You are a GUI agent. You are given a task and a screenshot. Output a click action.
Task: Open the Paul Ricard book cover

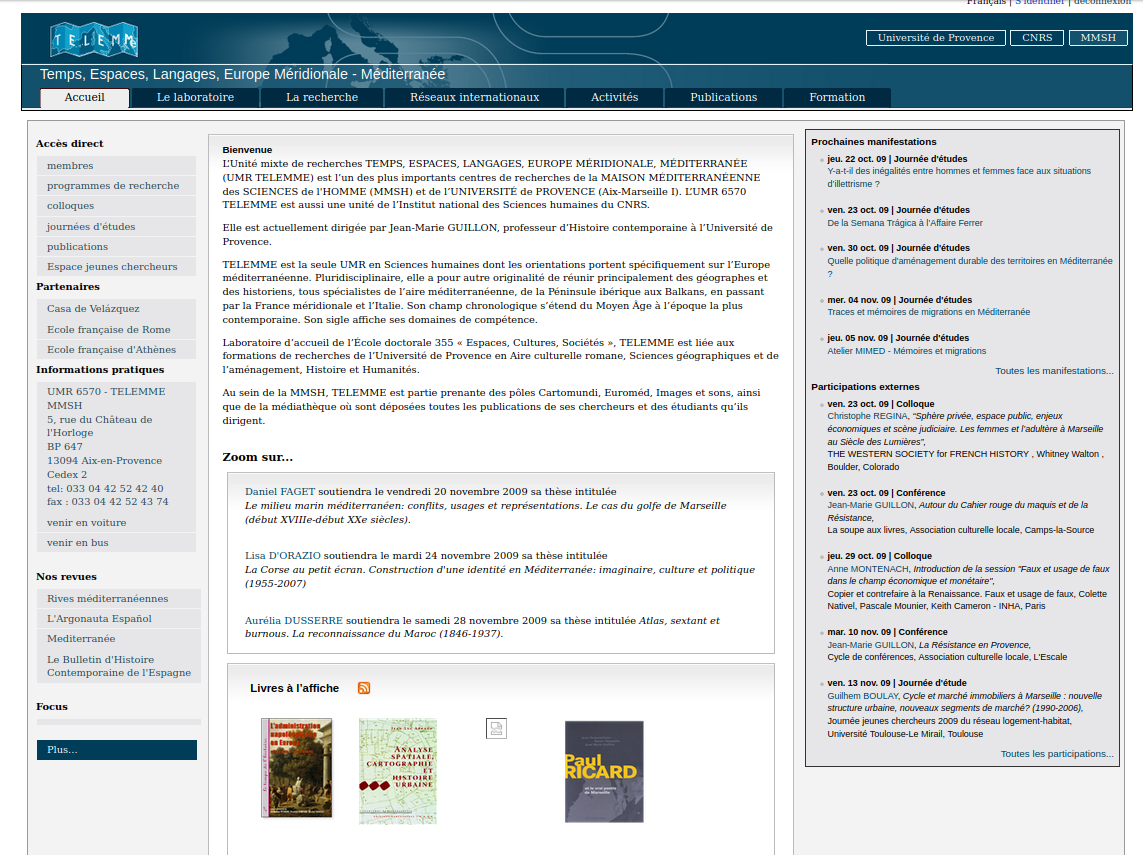click(604, 771)
